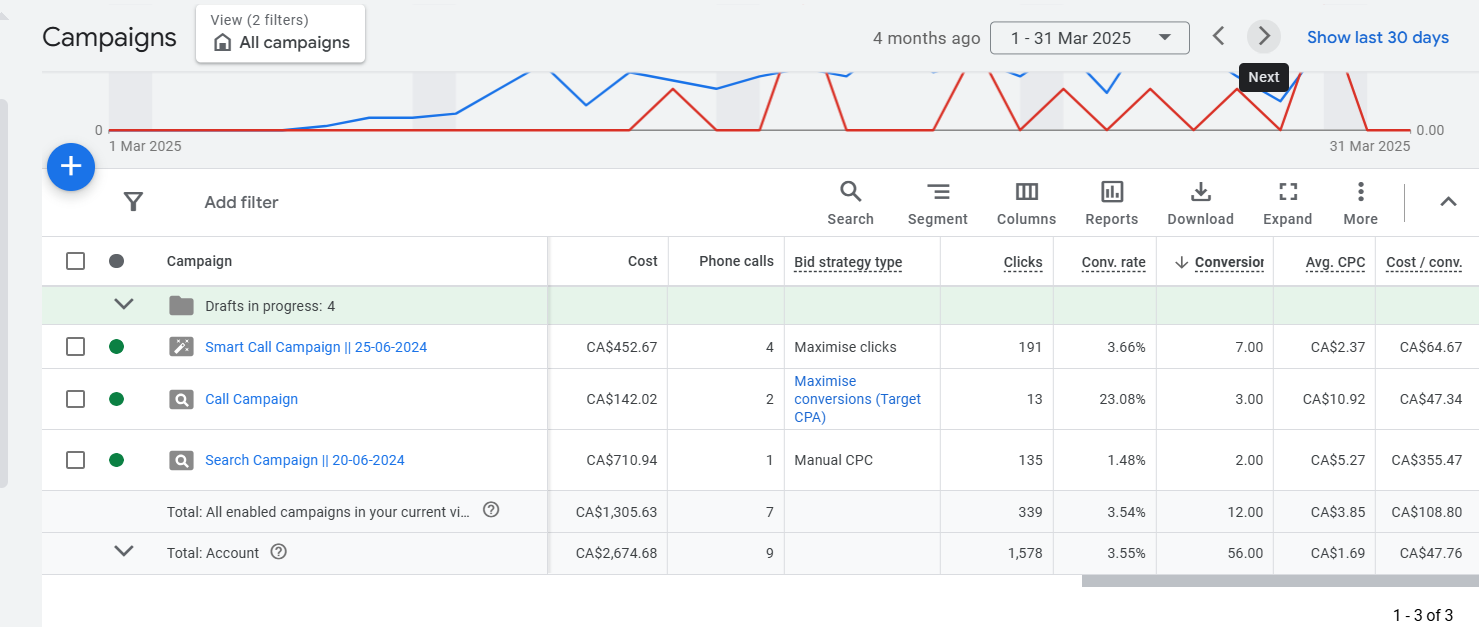The width and height of the screenshot is (1479, 627).
Task: Open the date range dropdown
Action: click(x=1089, y=38)
